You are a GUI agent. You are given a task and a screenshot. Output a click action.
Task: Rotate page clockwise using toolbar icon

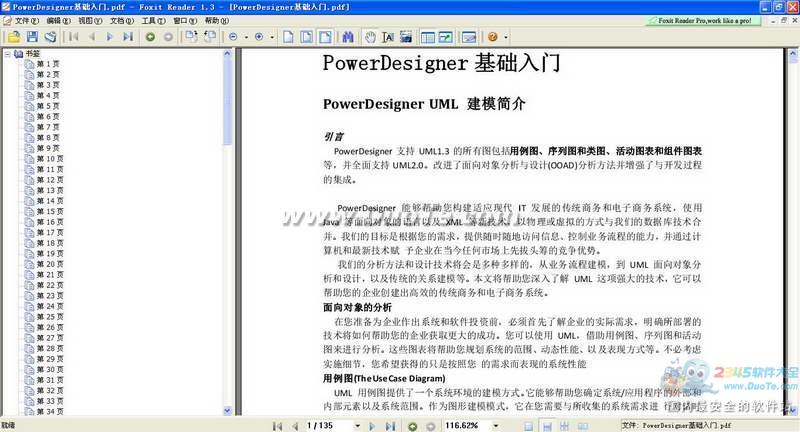click(191, 36)
